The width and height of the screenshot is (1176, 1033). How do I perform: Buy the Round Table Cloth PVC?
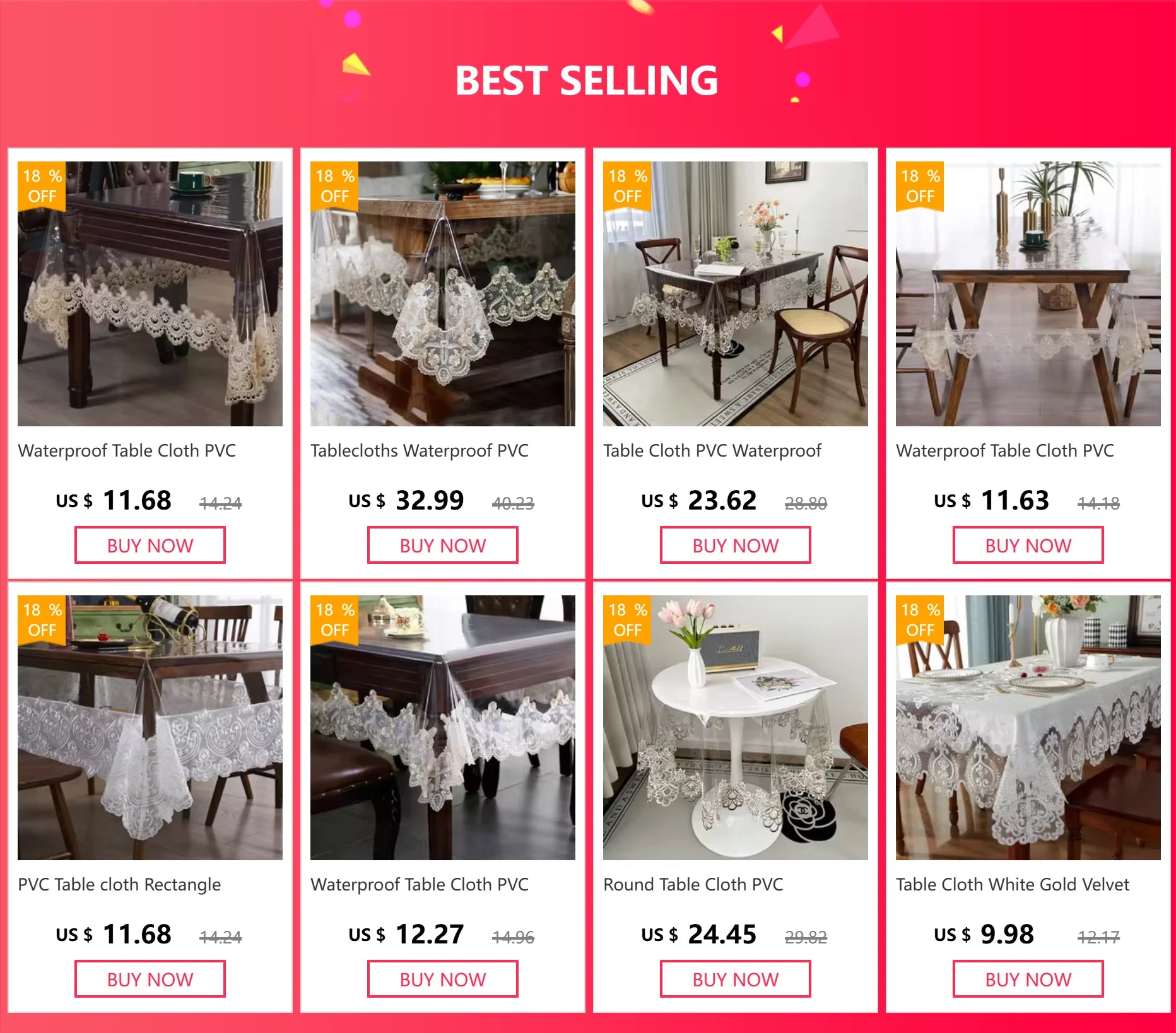click(x=735, y=979)
